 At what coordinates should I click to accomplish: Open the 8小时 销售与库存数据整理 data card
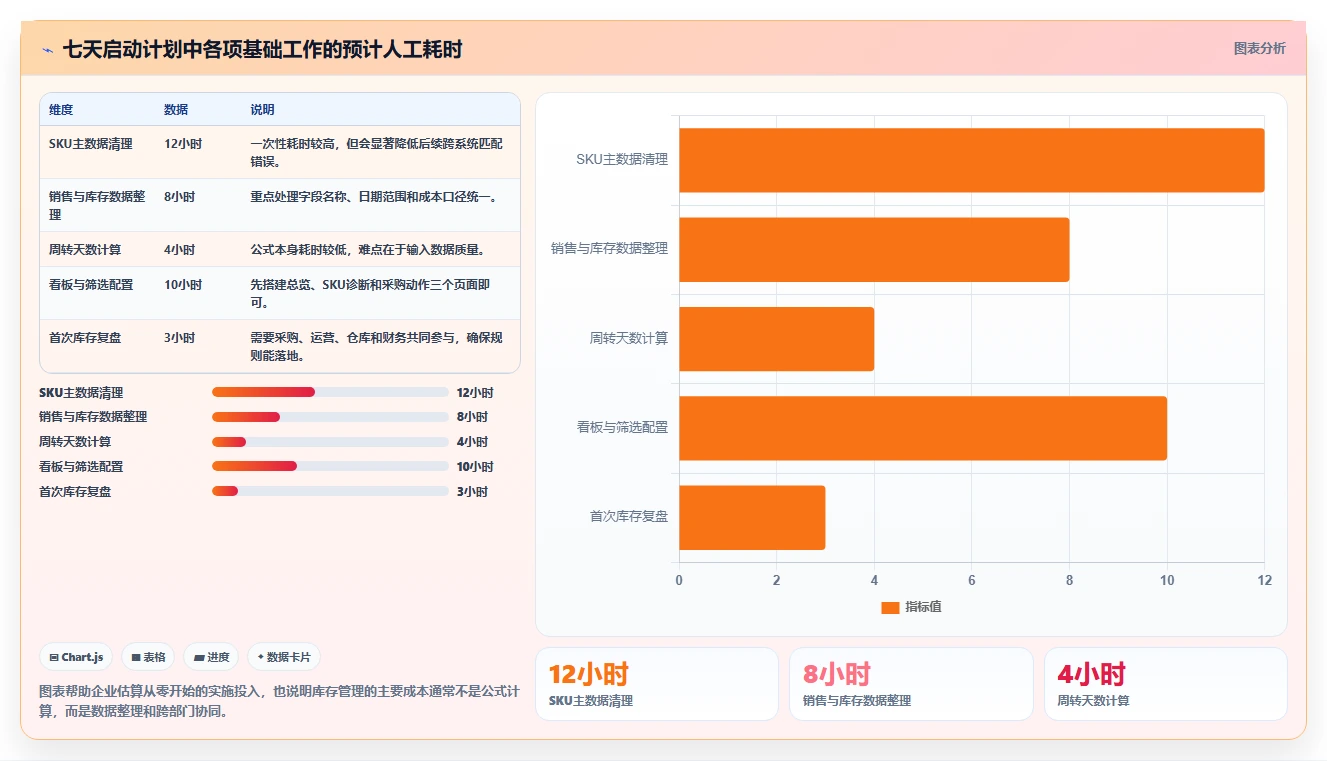point(911,684)
